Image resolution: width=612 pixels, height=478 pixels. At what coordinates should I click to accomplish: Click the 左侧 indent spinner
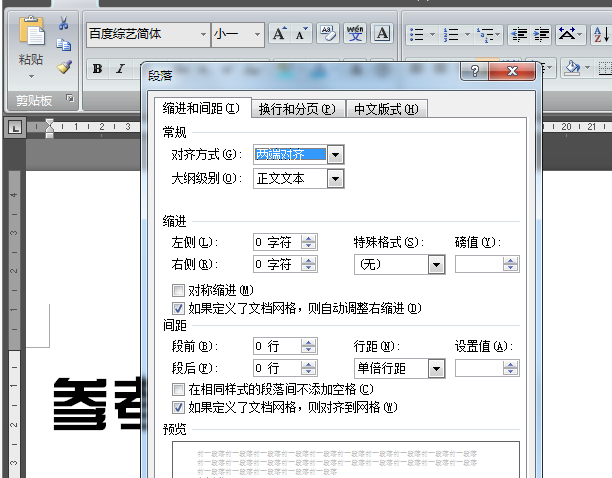click(x=308, y=242)
